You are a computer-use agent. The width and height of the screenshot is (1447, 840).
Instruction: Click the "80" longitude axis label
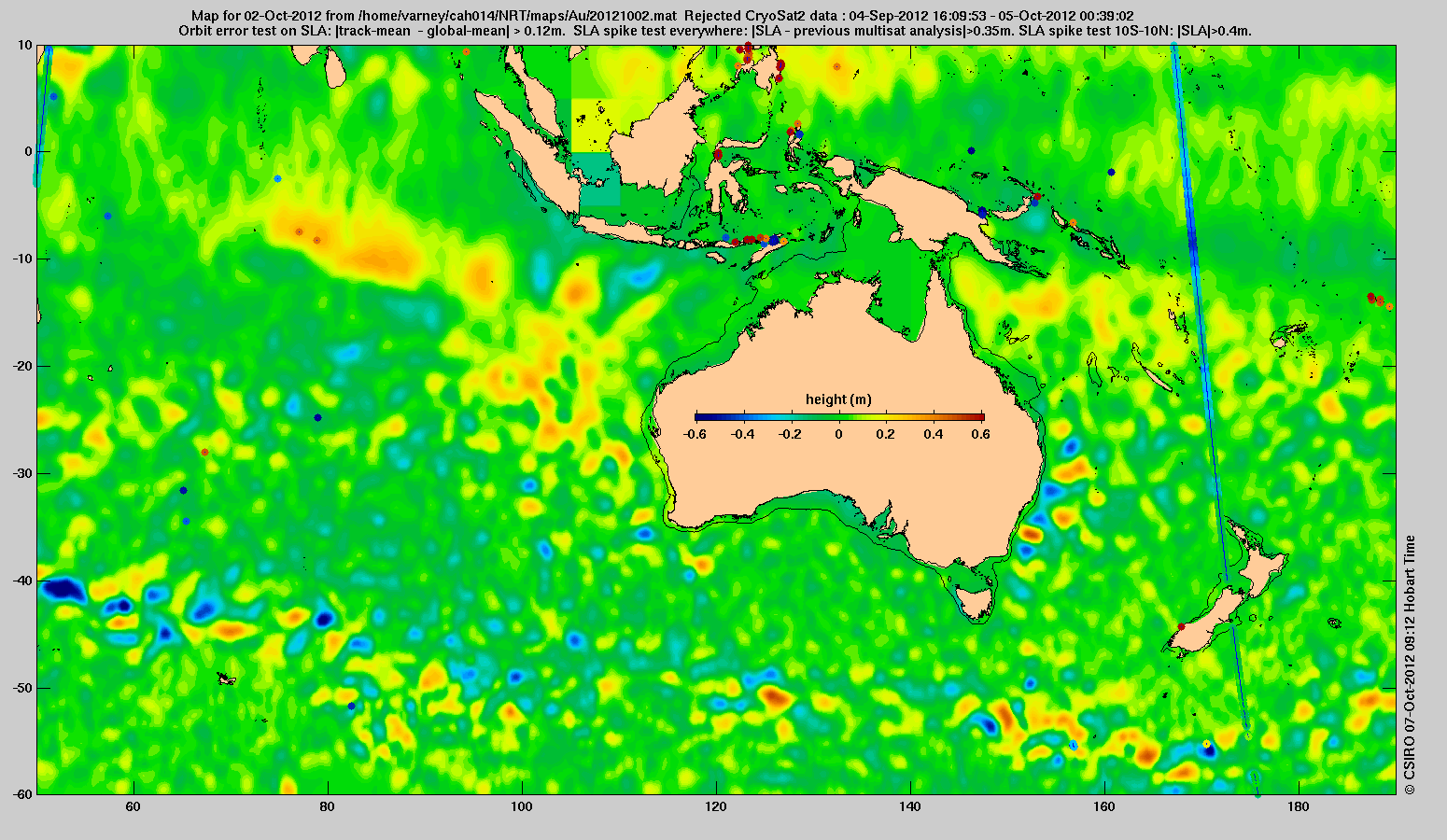(328, 806)
